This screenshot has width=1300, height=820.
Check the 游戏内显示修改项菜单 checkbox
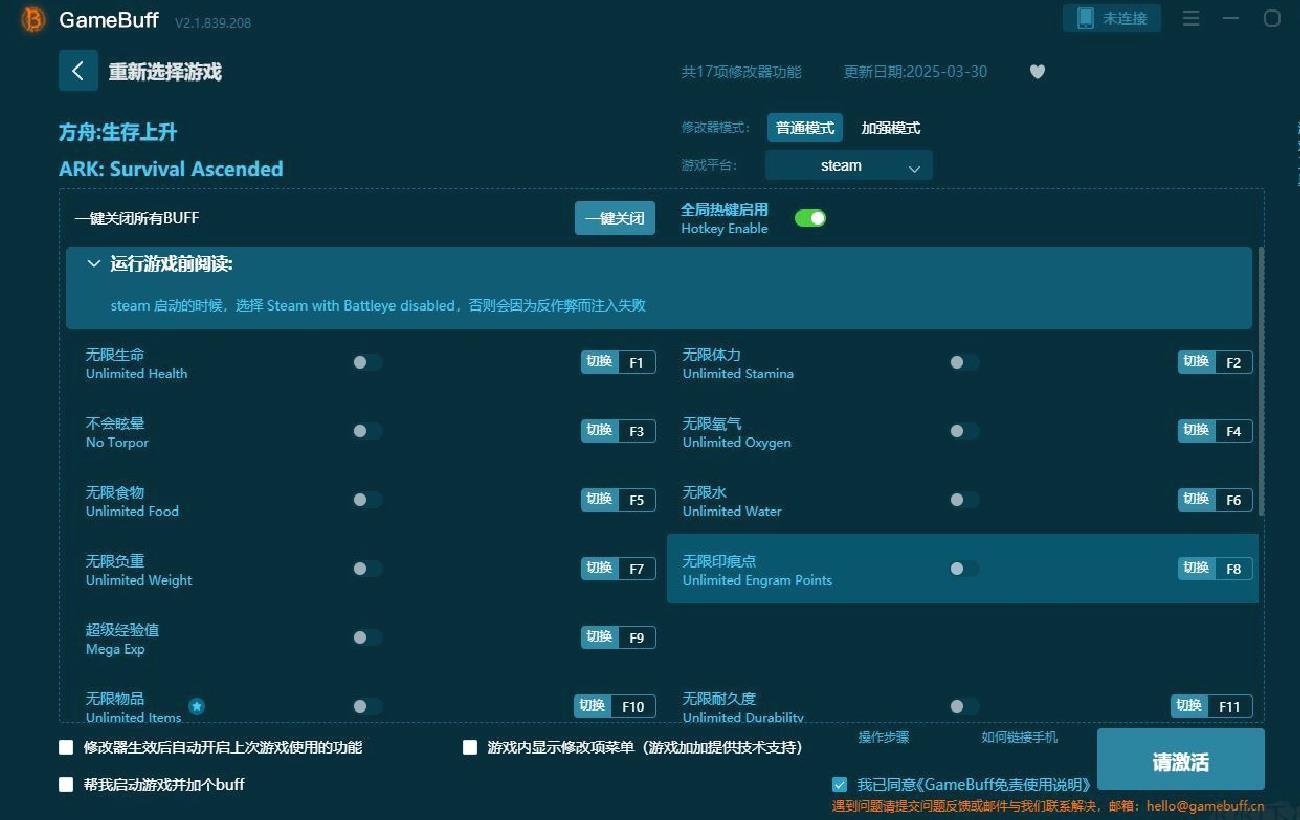470,747
